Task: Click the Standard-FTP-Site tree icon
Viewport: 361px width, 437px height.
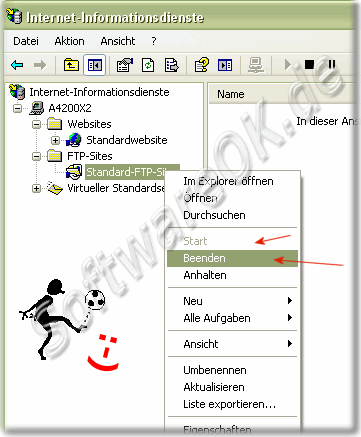Action: click(74, 172)
